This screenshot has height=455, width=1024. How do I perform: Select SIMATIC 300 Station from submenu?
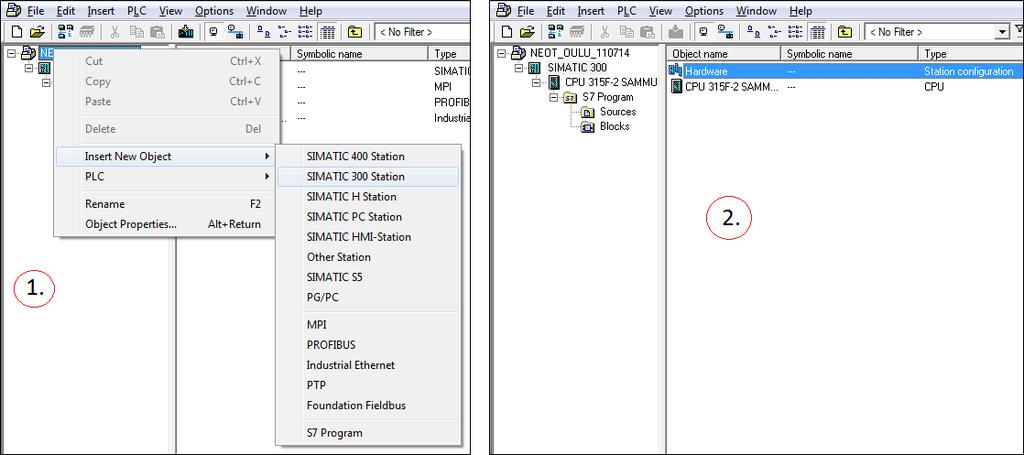click(x=368, y=176)
